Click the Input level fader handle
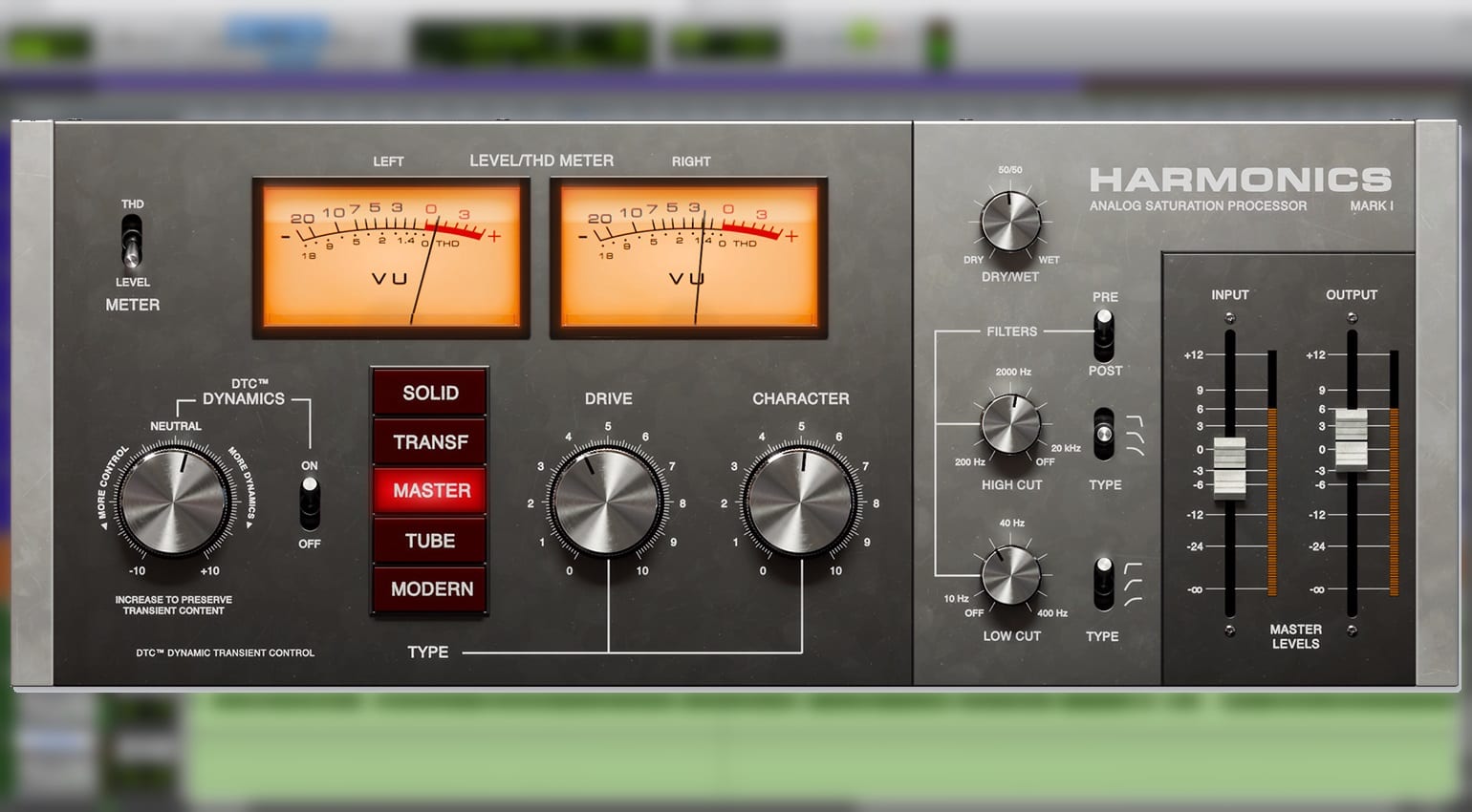 [1229, 468]
